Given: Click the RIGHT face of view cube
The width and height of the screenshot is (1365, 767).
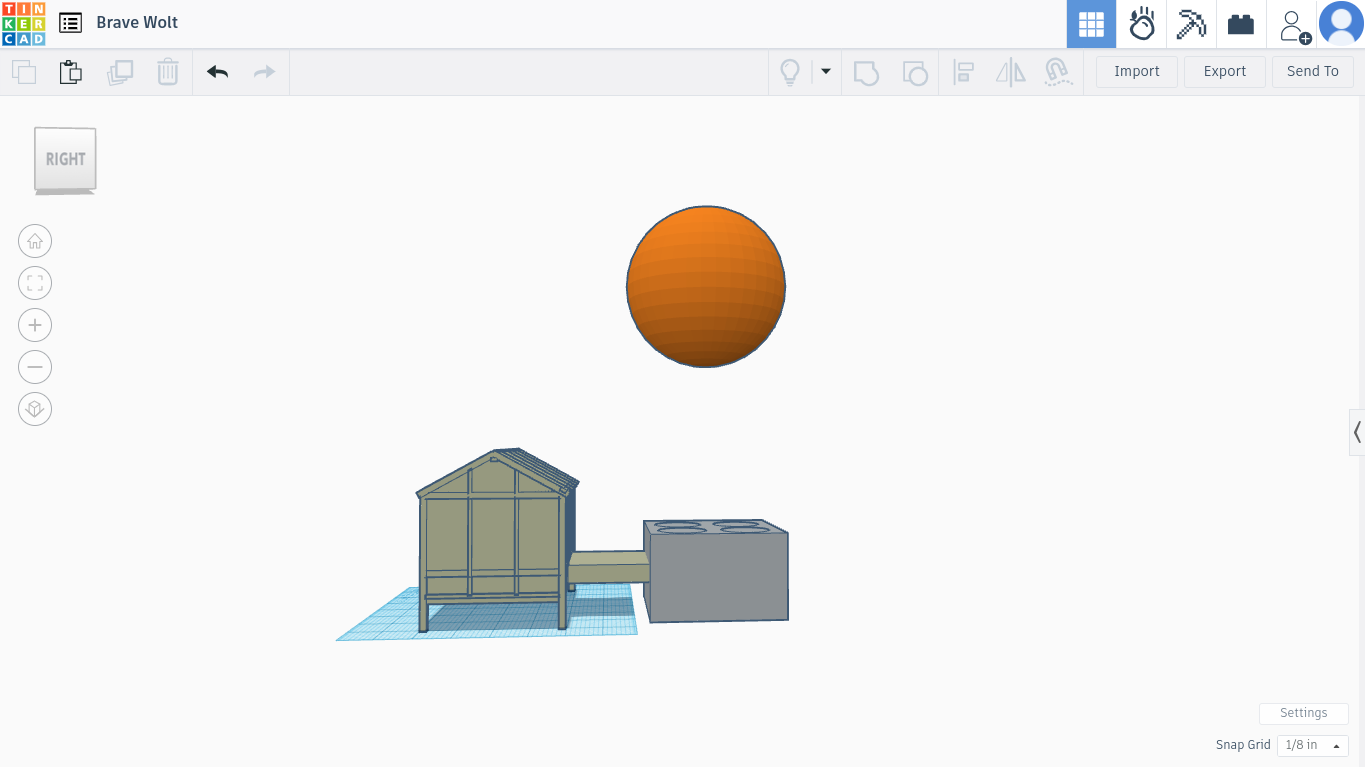Looking at the screenshot, I should 65,158.
